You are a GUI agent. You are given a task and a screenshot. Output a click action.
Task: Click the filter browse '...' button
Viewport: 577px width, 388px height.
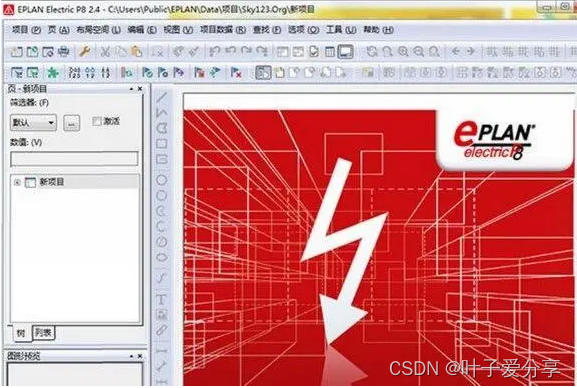[71, 123]
